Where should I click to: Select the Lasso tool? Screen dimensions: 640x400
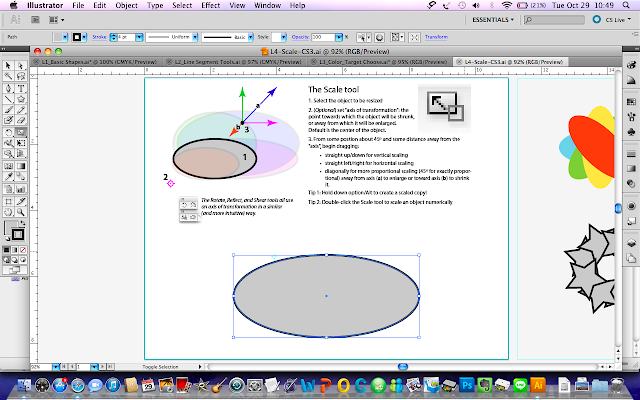tap(21, 76)
